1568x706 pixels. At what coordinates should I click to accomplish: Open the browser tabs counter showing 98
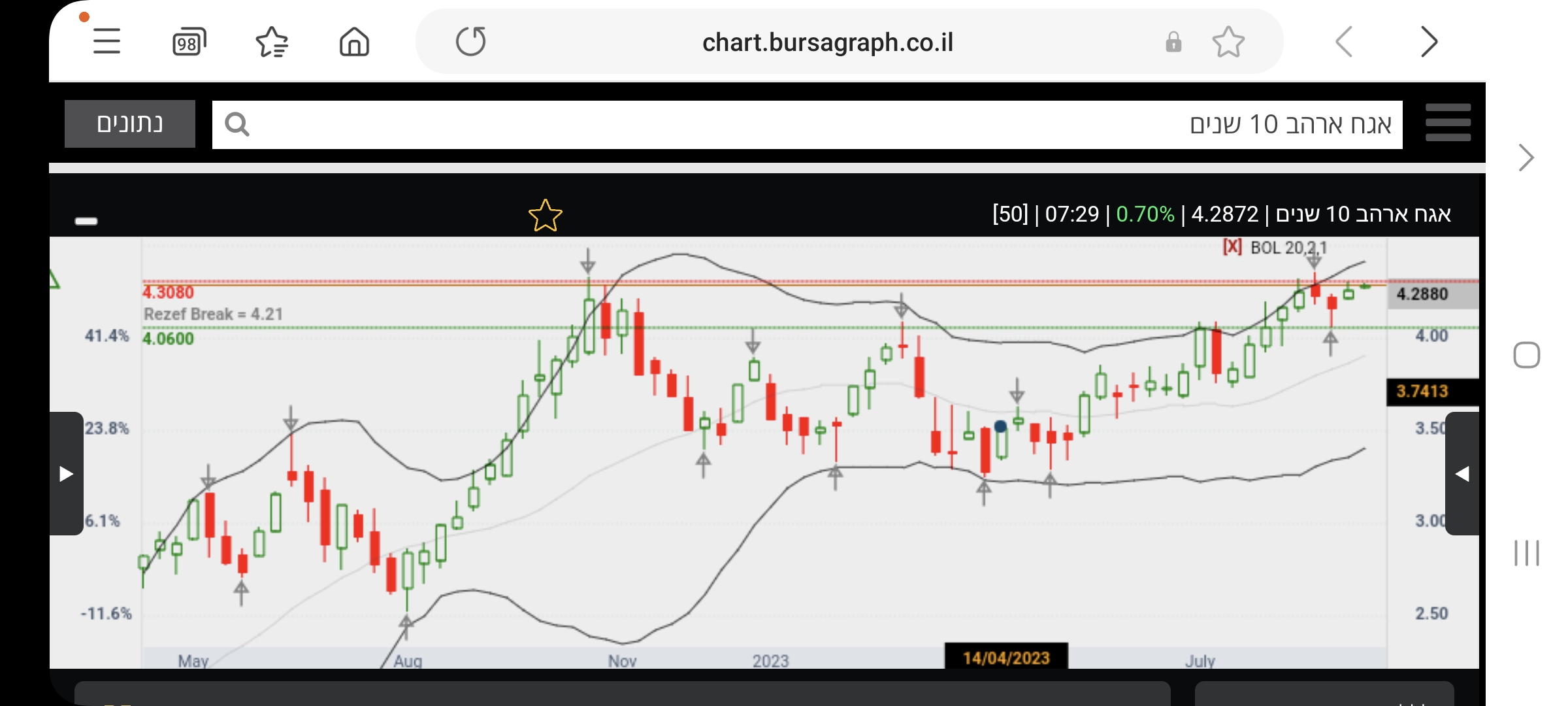189,42
